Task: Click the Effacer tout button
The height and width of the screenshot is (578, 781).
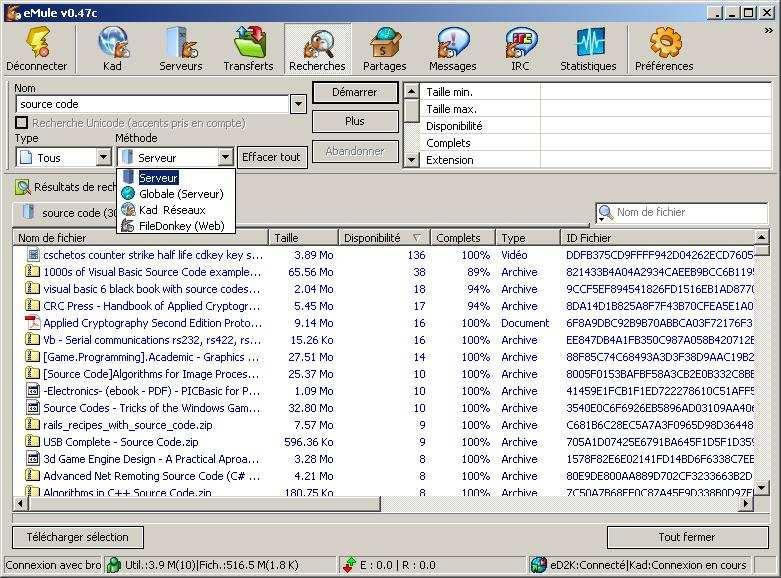Action: click(271, 157)
